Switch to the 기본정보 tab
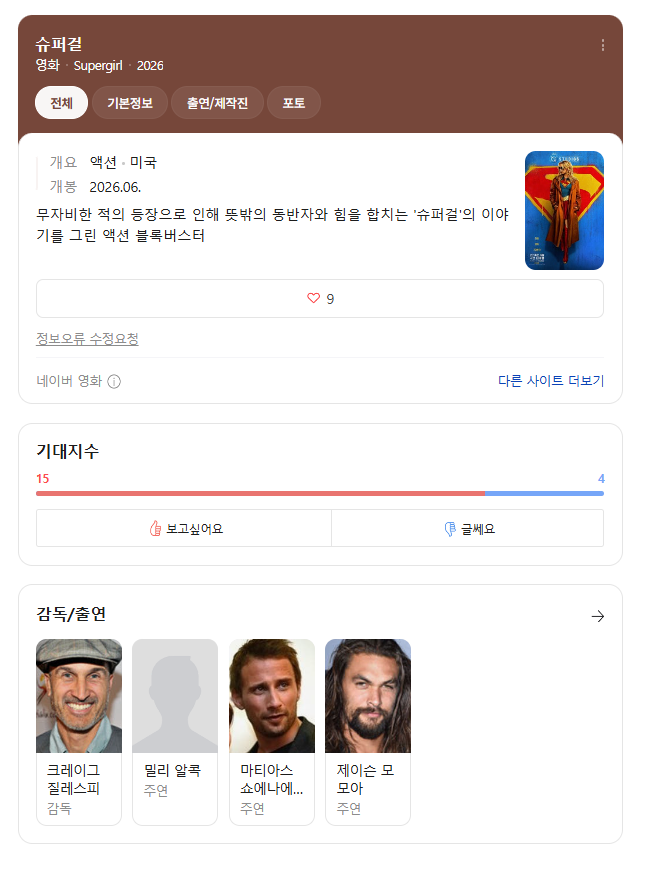 (130, 103)
